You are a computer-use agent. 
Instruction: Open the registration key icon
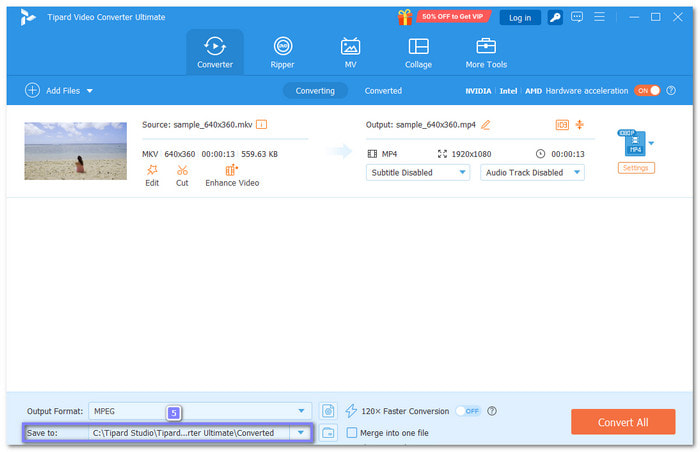555,17
